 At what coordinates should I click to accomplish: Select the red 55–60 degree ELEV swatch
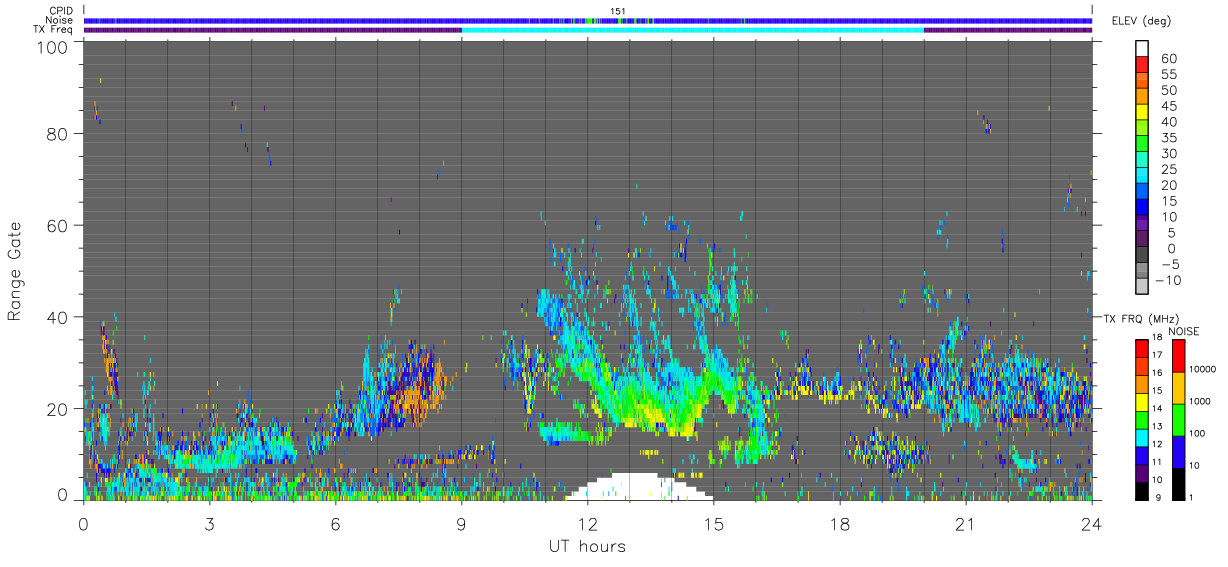[1142, 66]
